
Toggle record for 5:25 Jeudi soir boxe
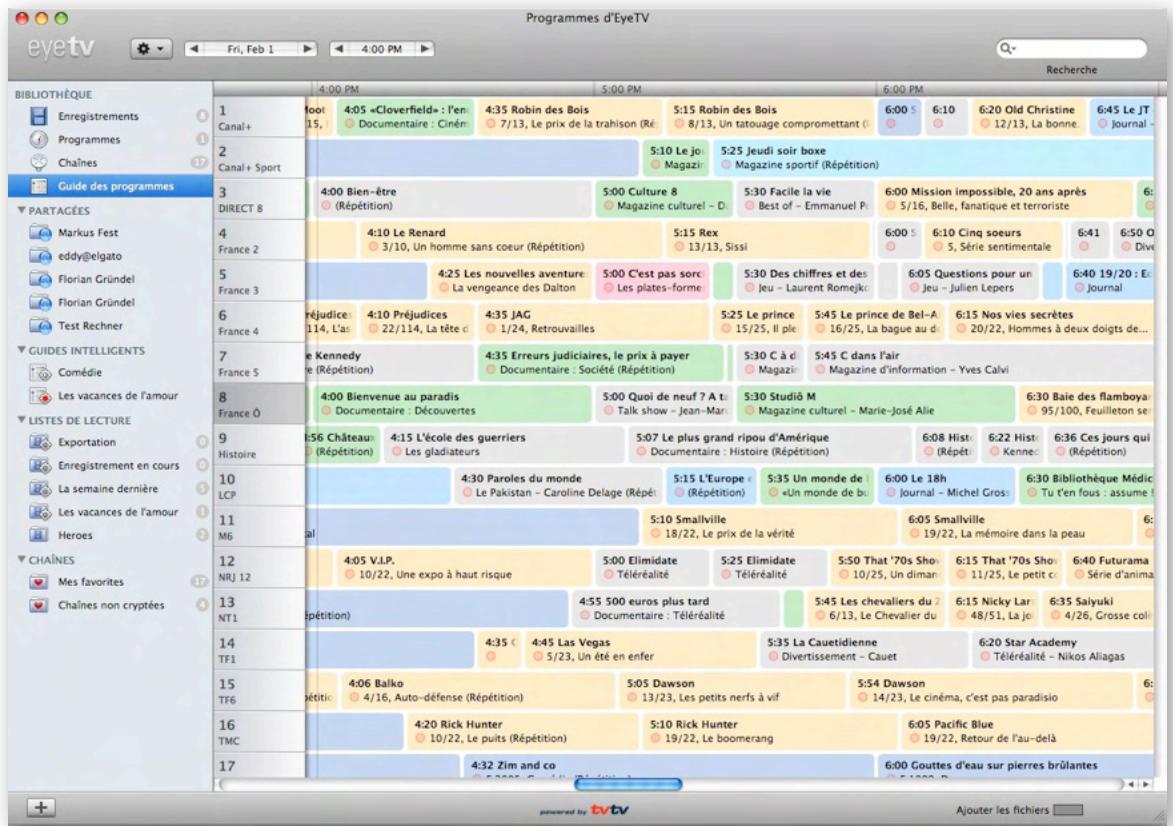(726, 165)
